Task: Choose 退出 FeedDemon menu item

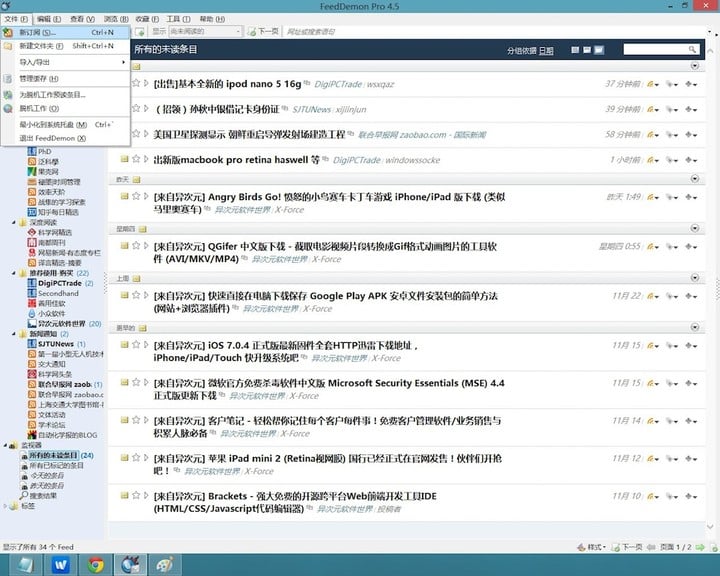Action: (x=66, y=138)
